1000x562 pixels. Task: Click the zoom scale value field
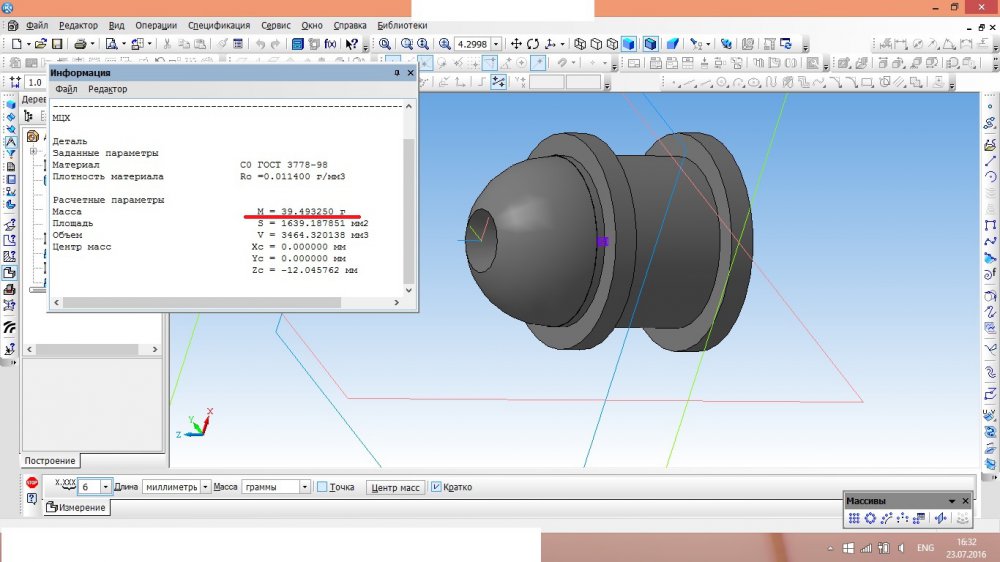[473, 44]
